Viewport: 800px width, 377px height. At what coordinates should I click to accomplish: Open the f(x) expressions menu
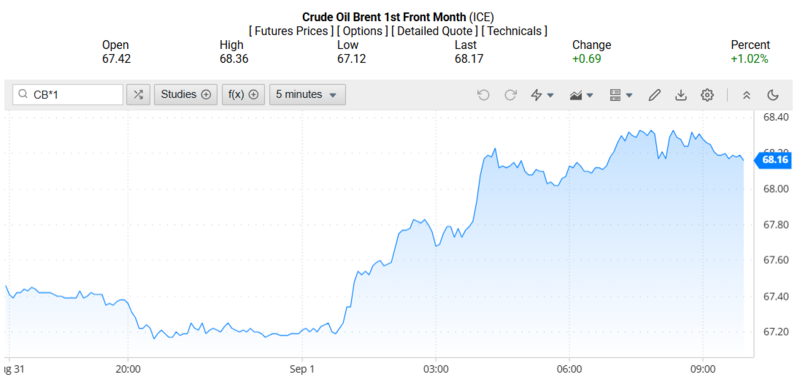[243, 94]
